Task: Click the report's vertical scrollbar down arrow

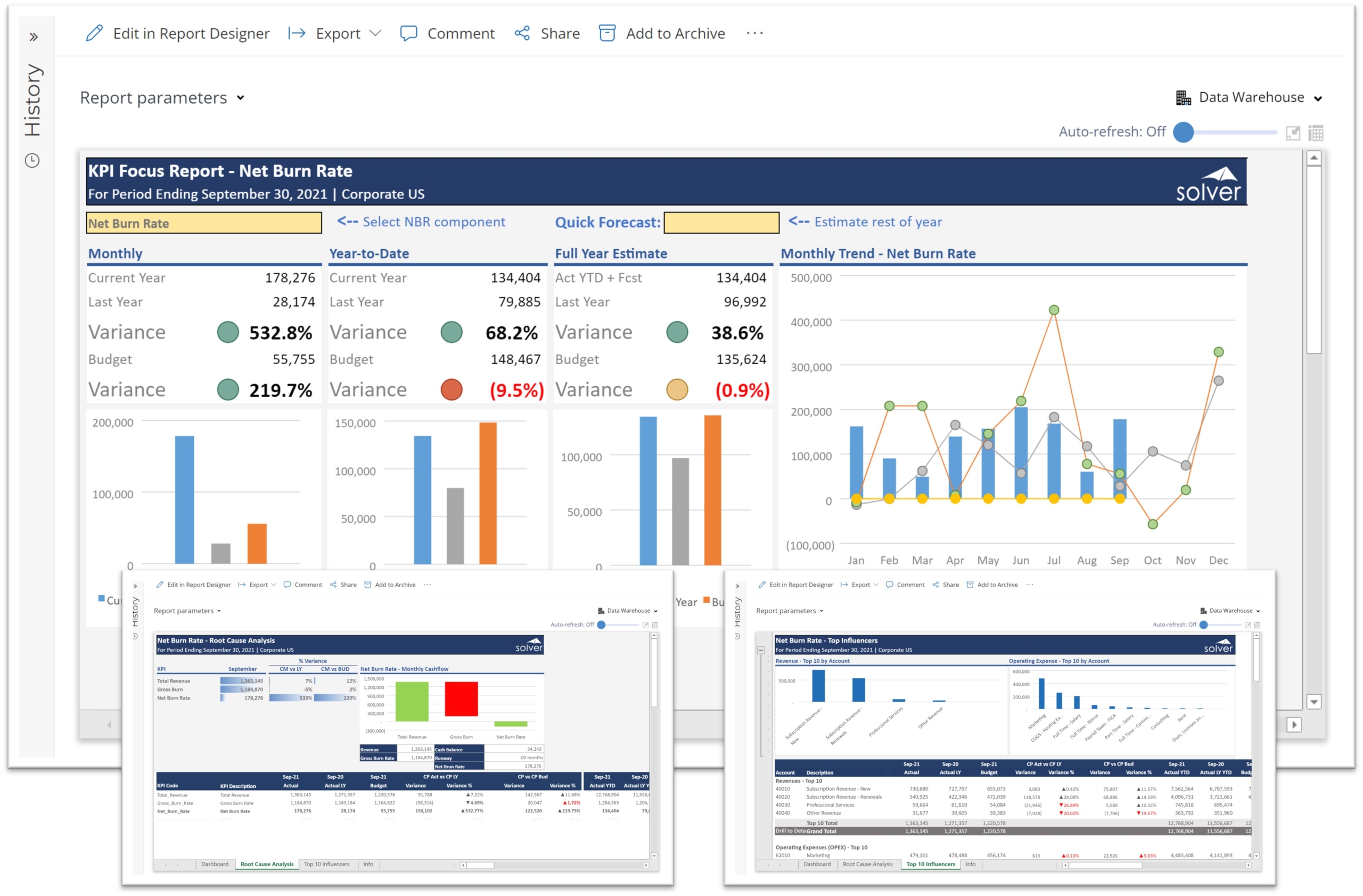Action: click(x=1313, y=701)
